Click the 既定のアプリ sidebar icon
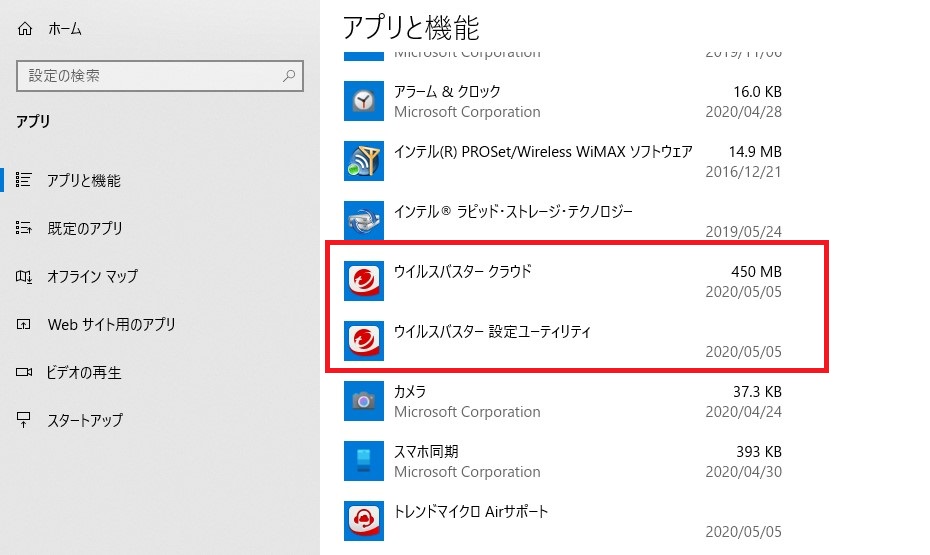 (x=24, y=228)
